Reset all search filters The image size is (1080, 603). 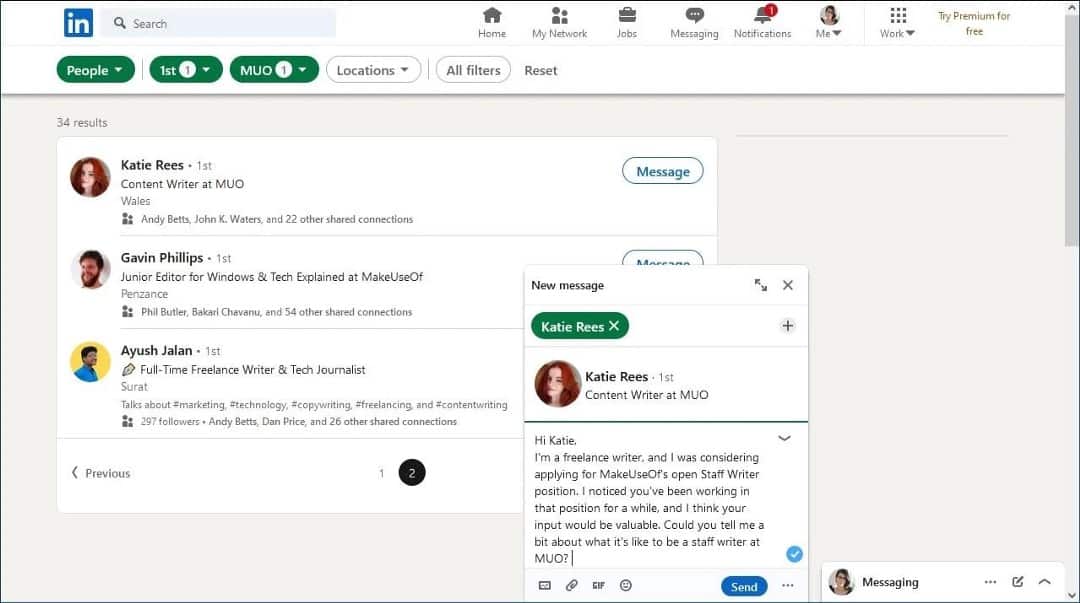pos(541,70)
